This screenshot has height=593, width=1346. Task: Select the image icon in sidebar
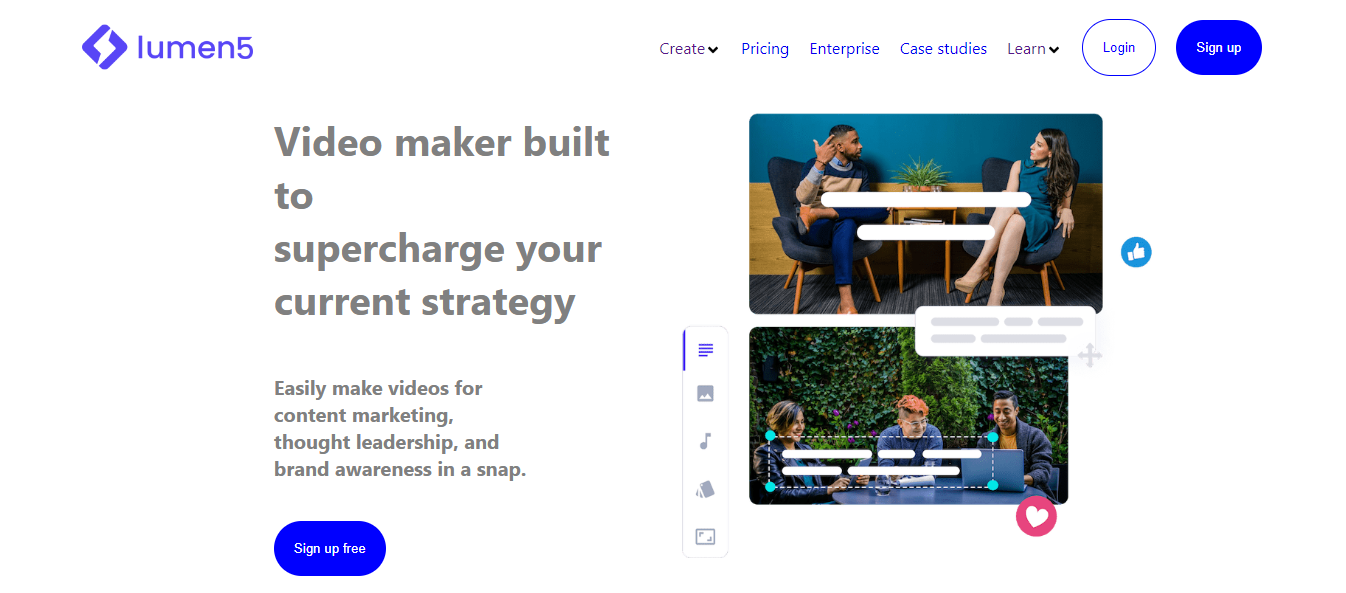[705, 394]
